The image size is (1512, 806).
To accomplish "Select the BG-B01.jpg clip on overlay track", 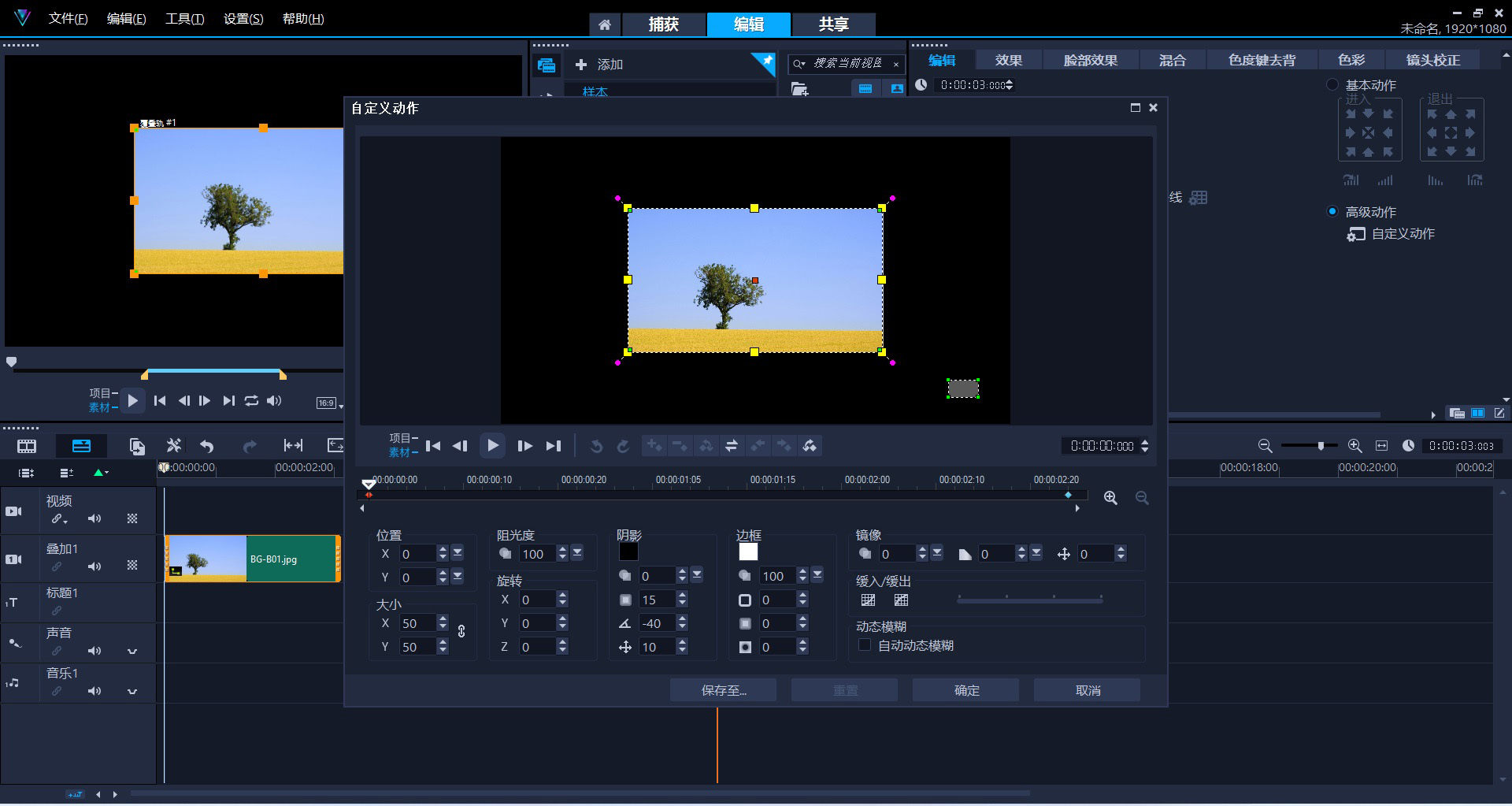I will coord(253,559).
